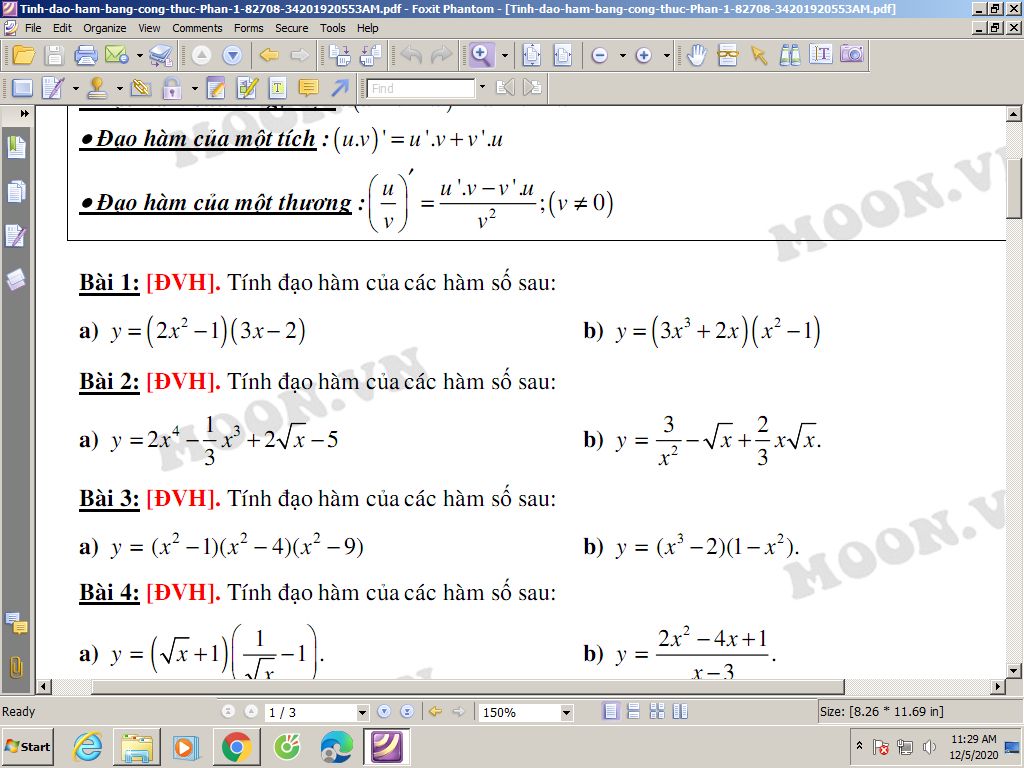Launch Internet Explorer from taskbar
Screen dimensions: 1024x768
(88, 746)
